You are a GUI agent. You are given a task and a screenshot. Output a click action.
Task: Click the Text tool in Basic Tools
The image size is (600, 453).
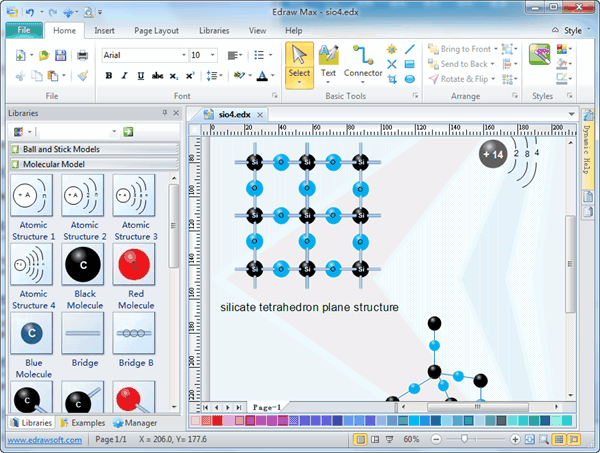click(328, 62)
